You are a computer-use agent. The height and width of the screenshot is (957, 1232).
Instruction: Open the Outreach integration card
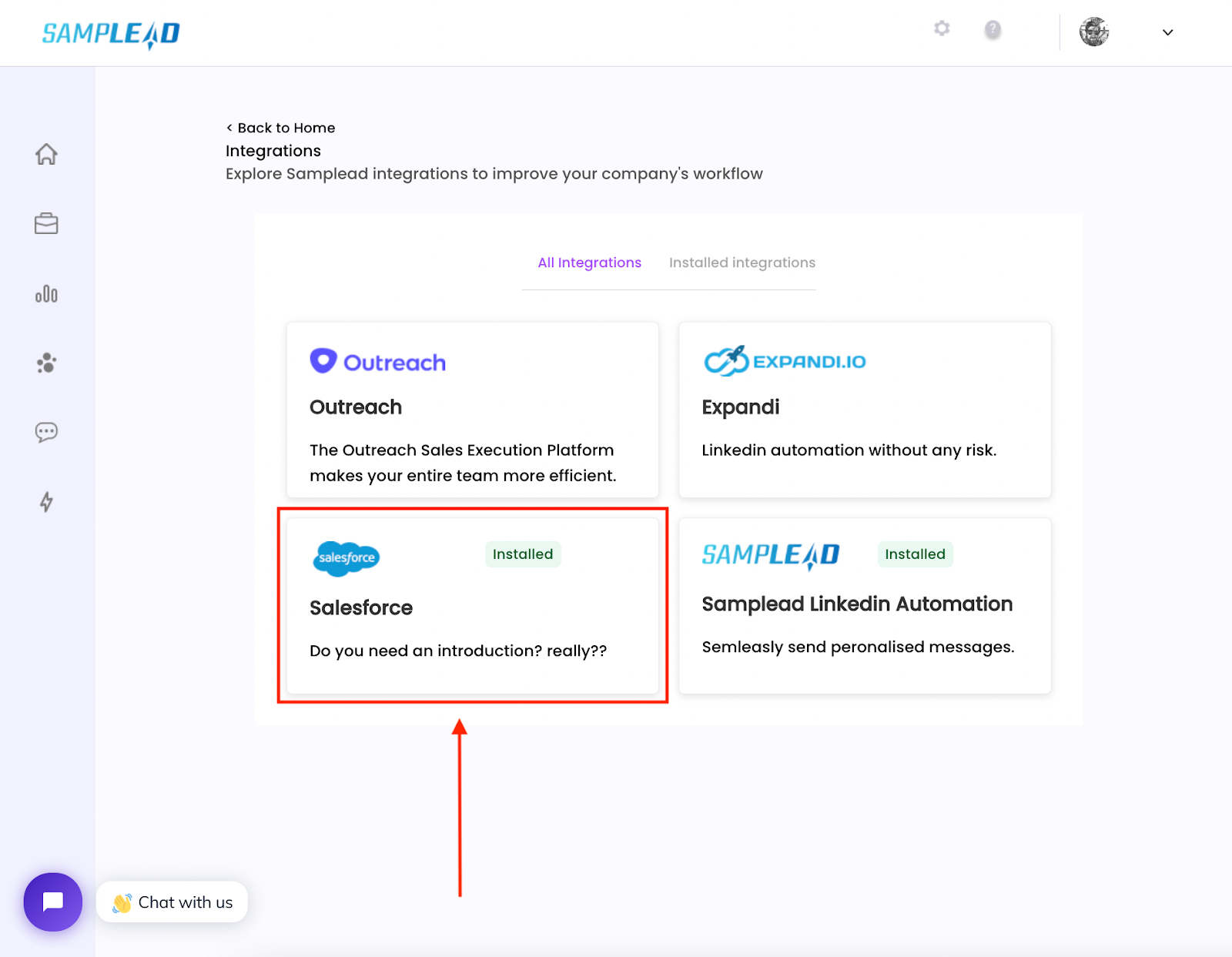coord(473,410)
